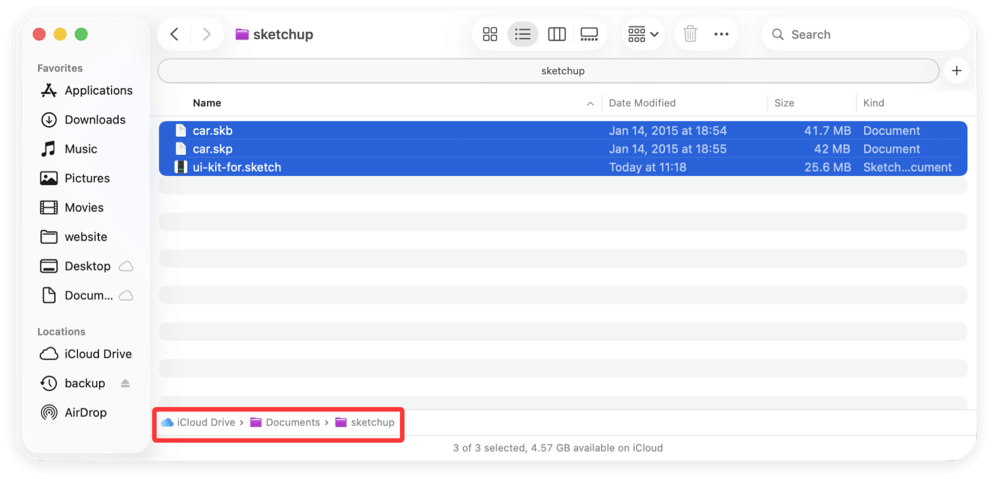Go forward with the right chevron
The height and width of the screenshot is (479, 992).
pyautogui.click(x=206, y=34)
